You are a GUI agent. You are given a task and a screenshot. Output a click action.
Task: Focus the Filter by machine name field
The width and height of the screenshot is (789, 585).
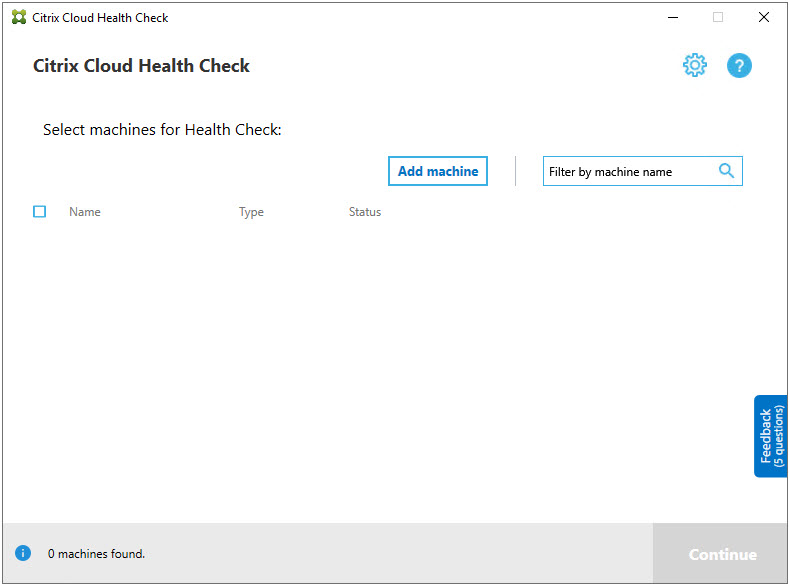coord(643,171)
